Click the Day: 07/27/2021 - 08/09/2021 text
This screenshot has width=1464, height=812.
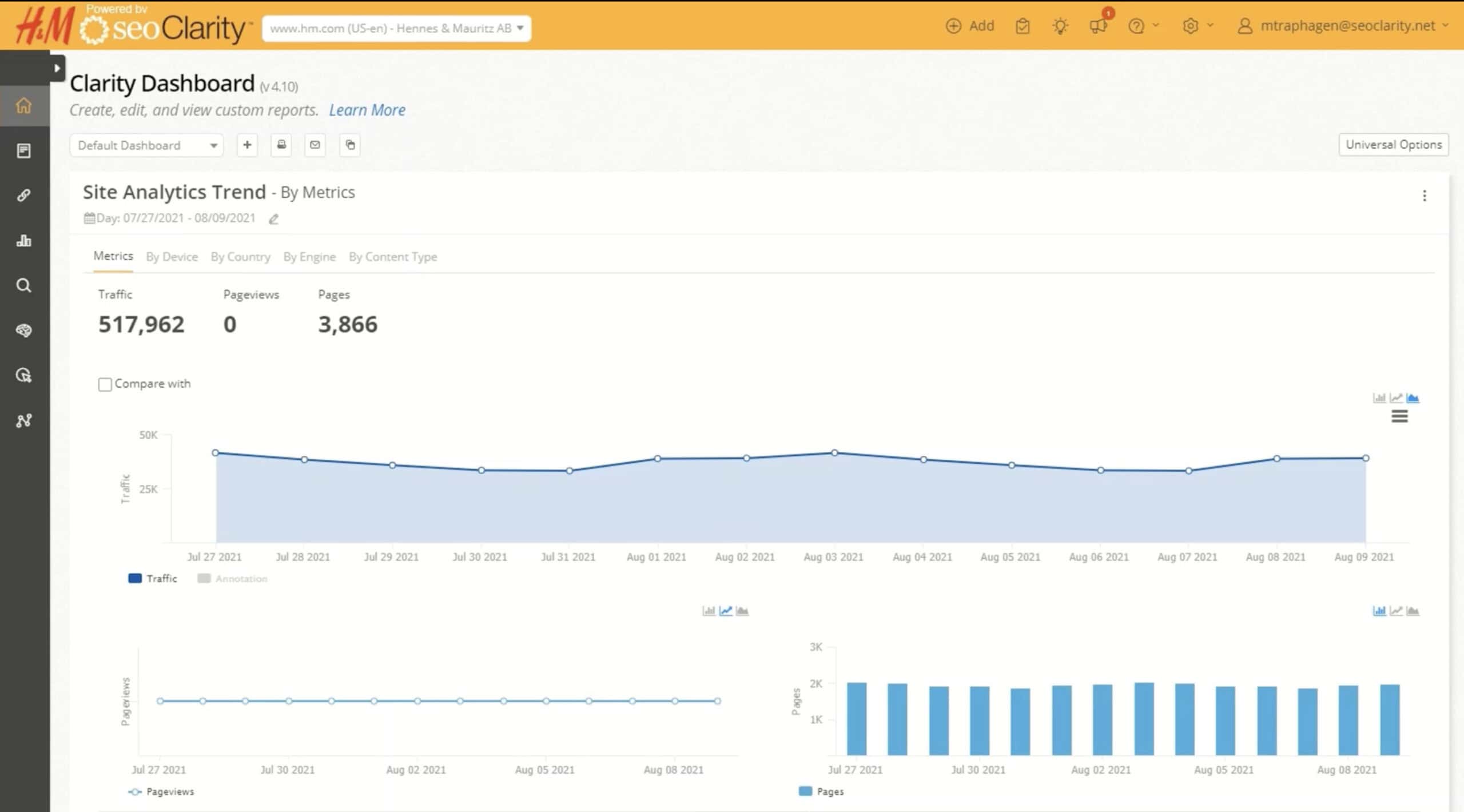[176, 218]
